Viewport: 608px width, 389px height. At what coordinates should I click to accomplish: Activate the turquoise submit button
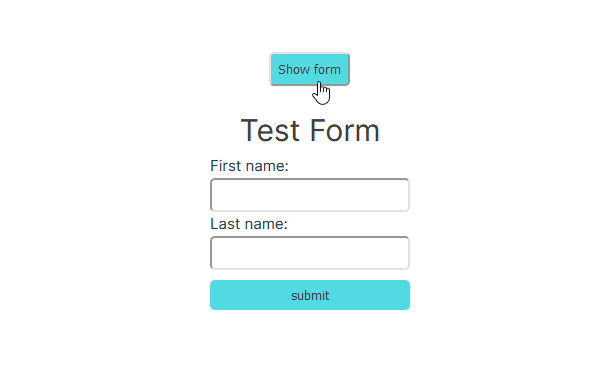point(310,295)
